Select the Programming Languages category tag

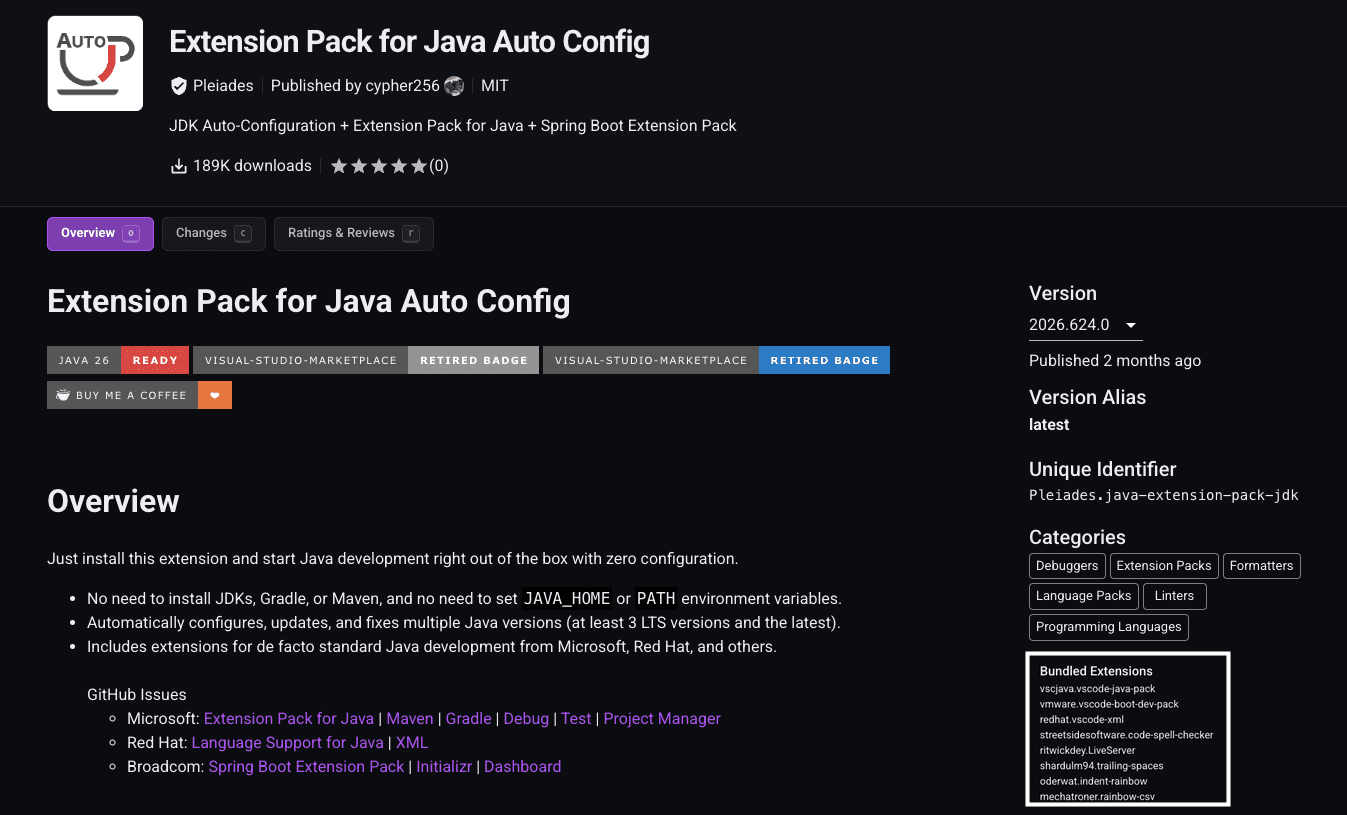pos(1109,627)
